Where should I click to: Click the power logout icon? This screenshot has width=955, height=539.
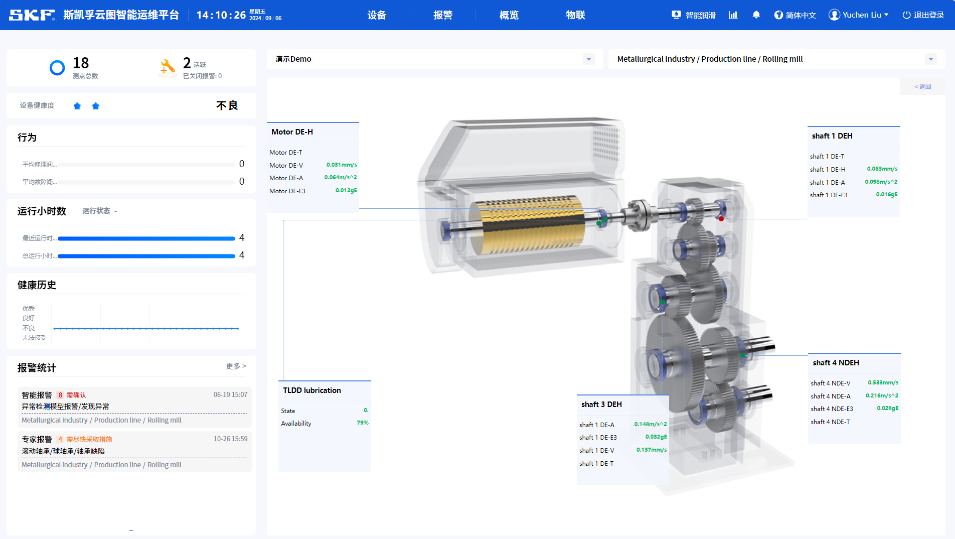point(906,15)
